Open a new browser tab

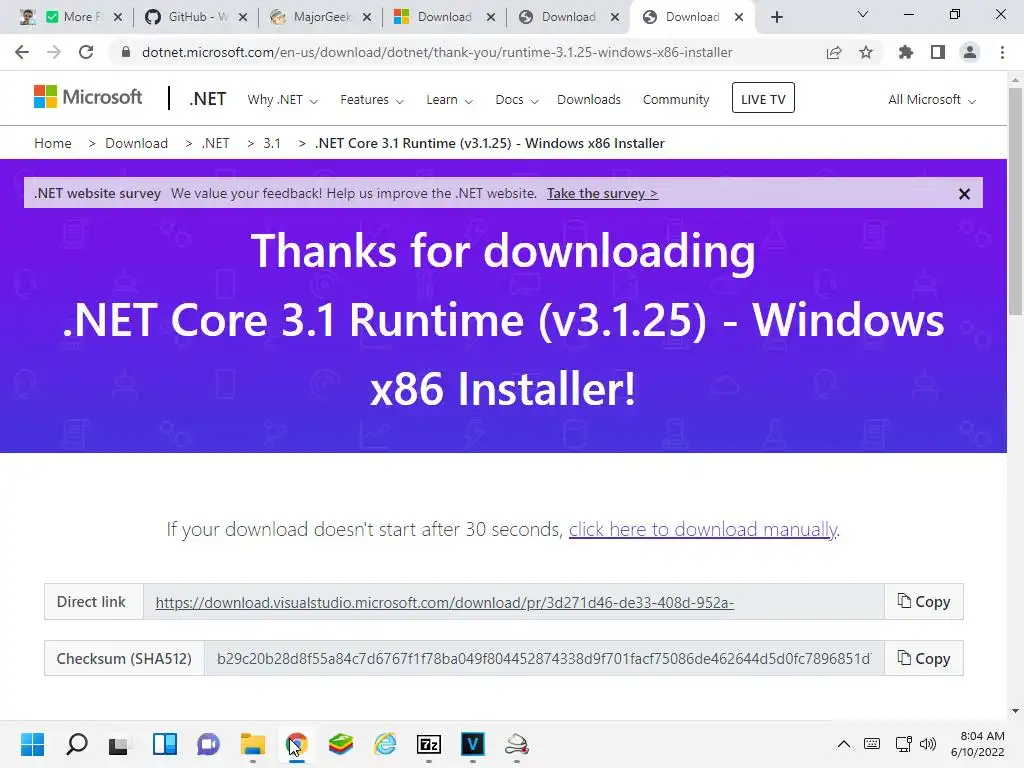pos(776,17)
